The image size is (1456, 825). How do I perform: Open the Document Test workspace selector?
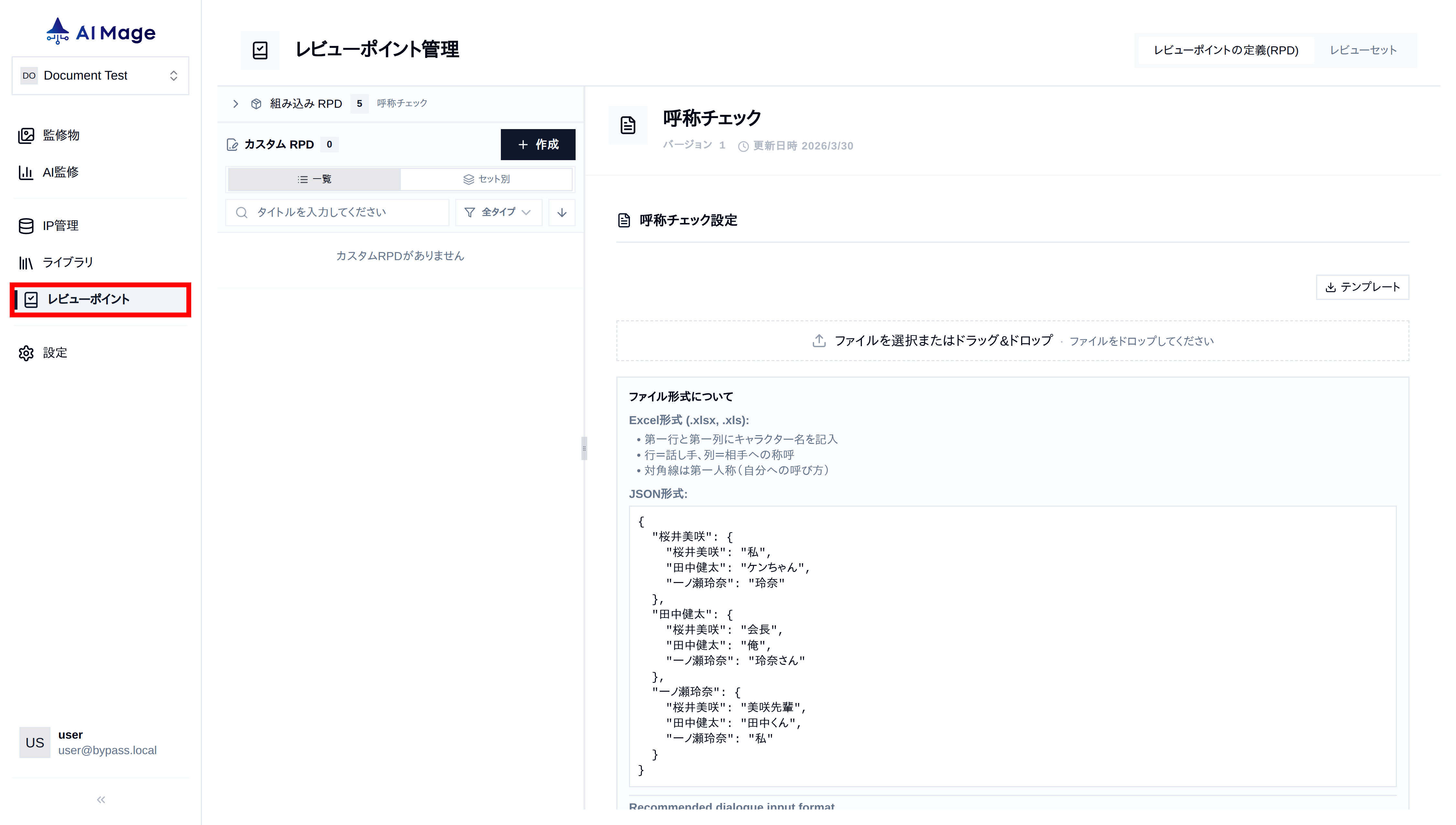tap(100, 75)
